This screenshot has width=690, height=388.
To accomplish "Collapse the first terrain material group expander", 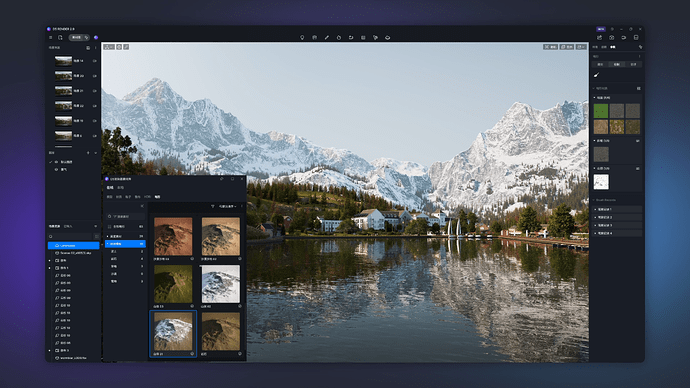I will [595, 98].
